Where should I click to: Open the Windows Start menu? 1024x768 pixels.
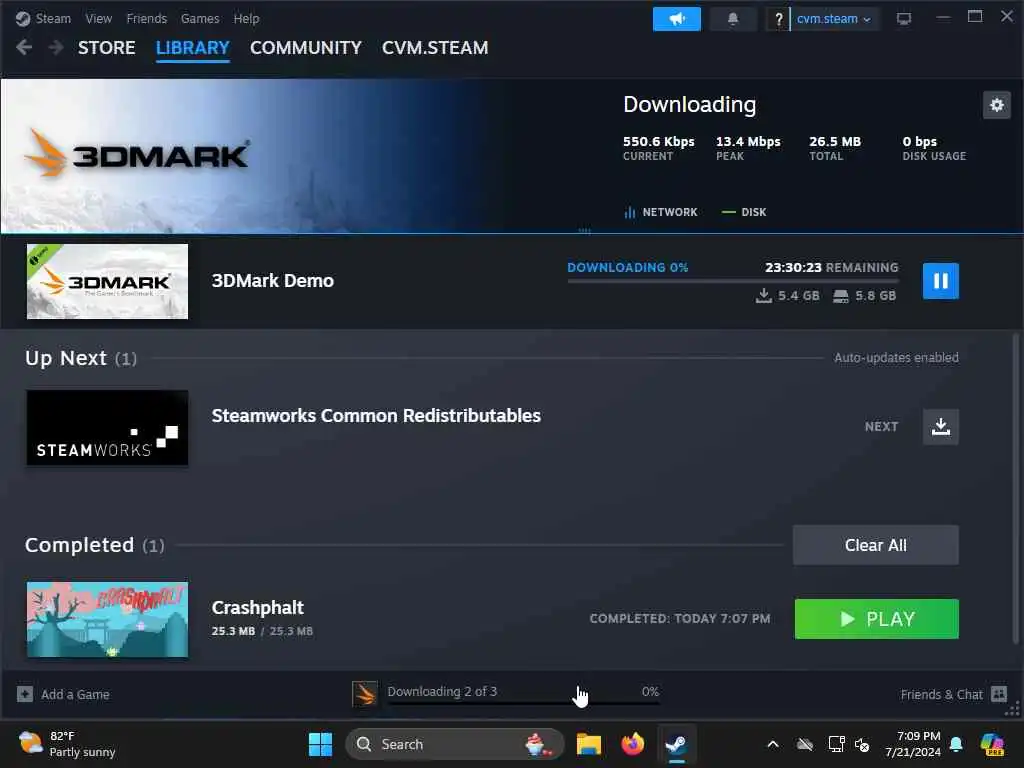320,744
